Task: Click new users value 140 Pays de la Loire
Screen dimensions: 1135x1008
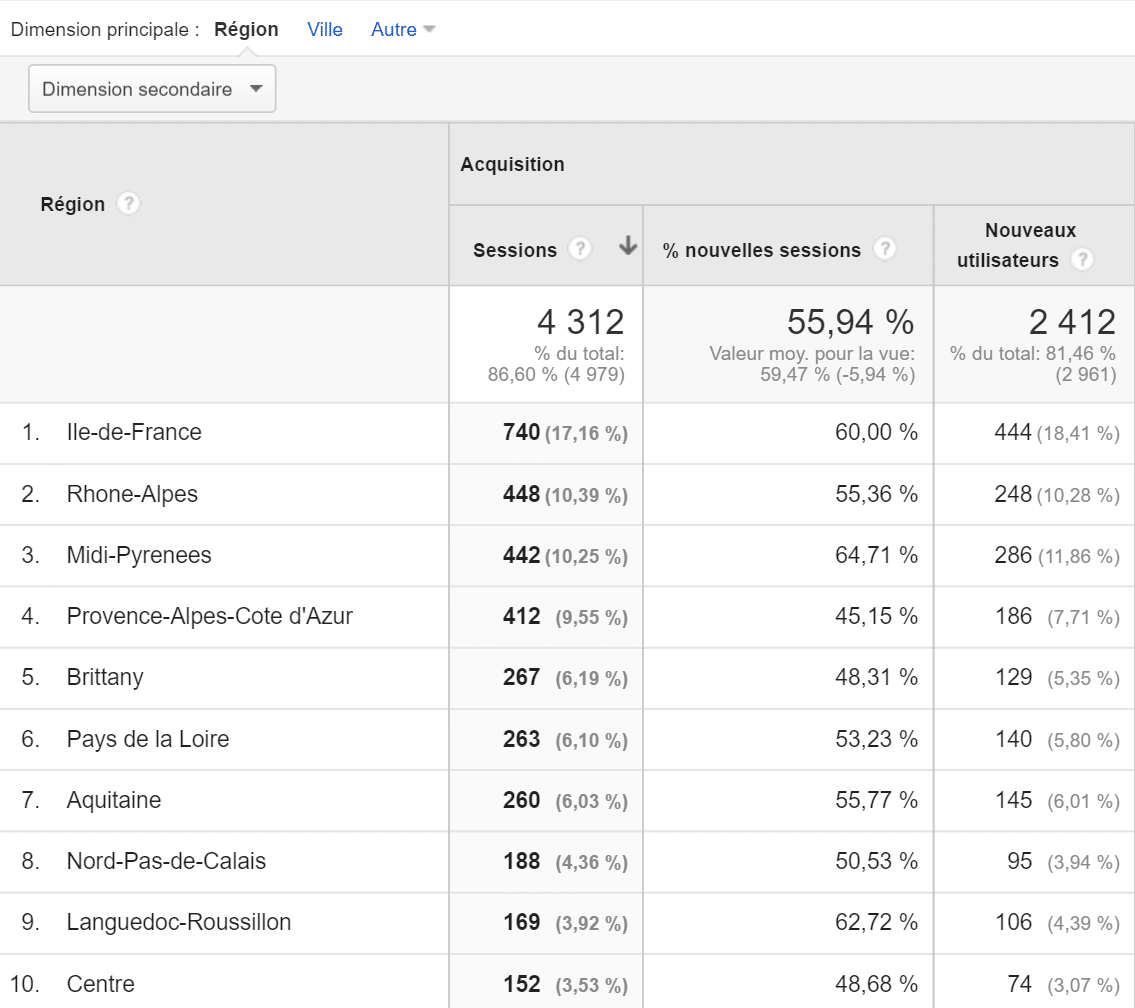Action: point(1013,739)
